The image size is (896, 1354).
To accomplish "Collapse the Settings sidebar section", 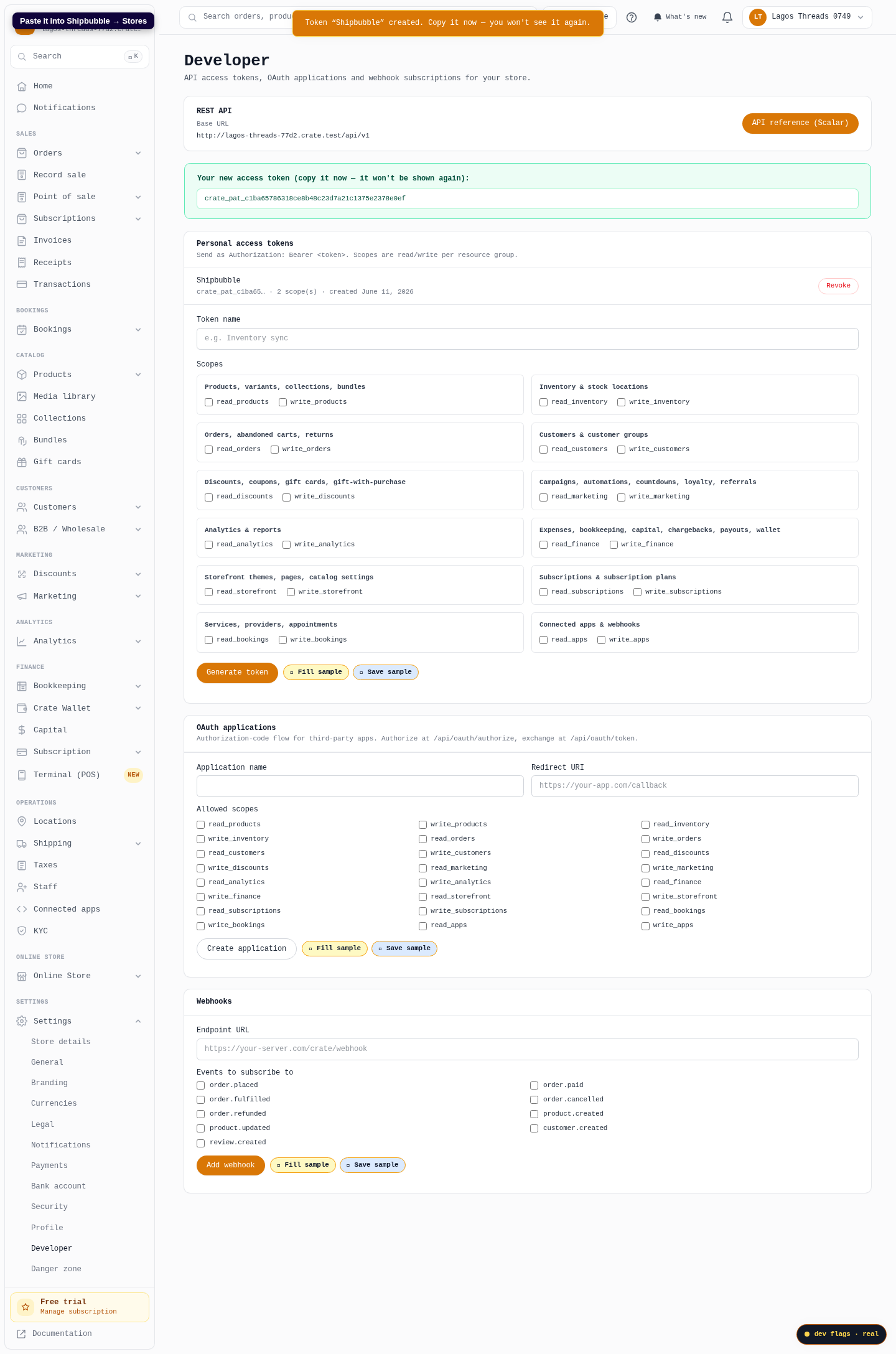I will pyautogui.click(x=138, y=1021).
